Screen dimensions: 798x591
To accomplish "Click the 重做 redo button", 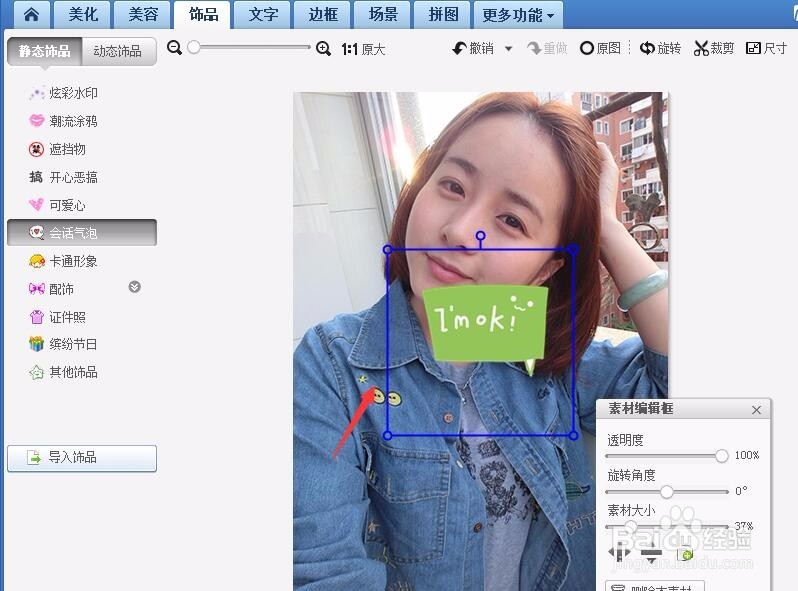I will 547,48.
